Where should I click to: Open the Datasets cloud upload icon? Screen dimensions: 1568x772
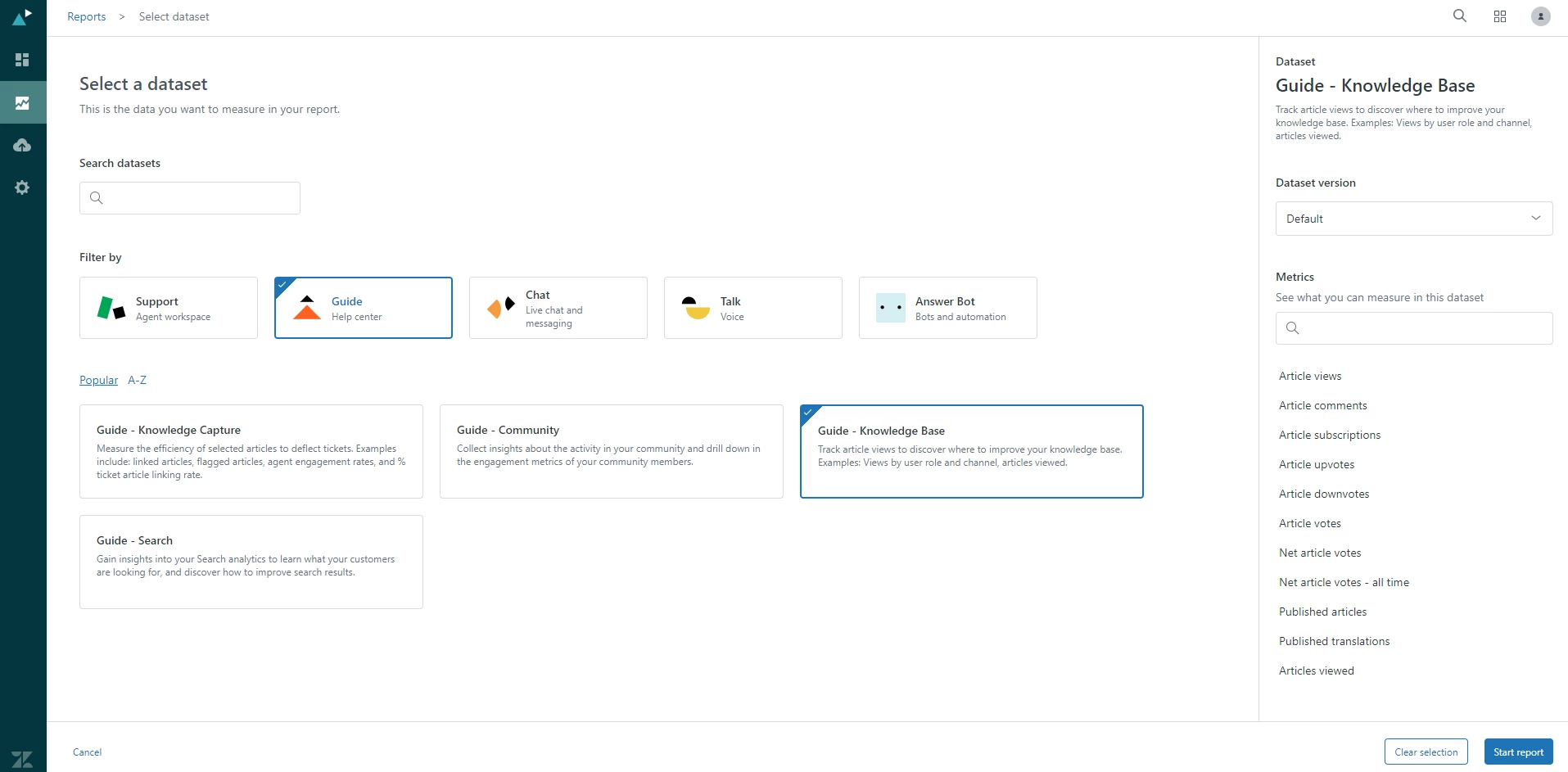(22, 145)
